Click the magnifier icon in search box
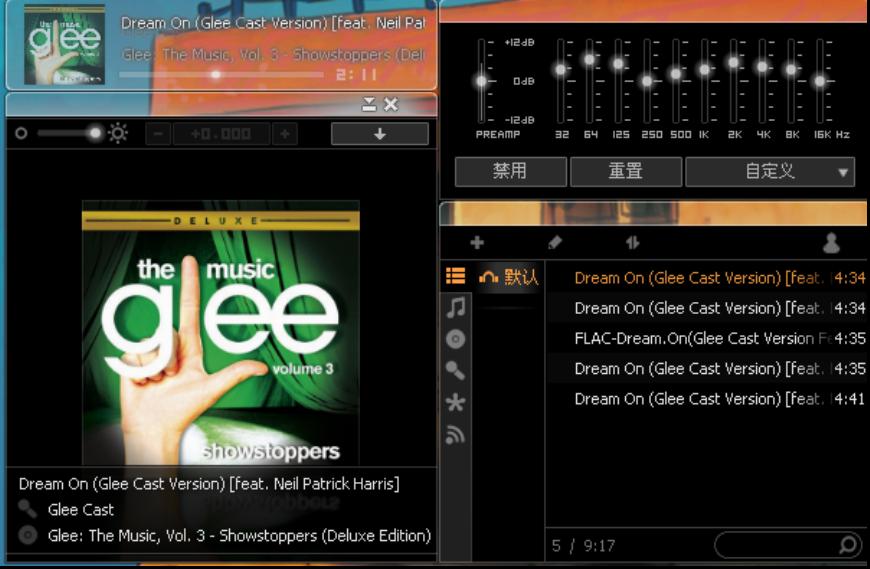The width and height of the screenshot is (870, 569). click(x=848, y=545)
